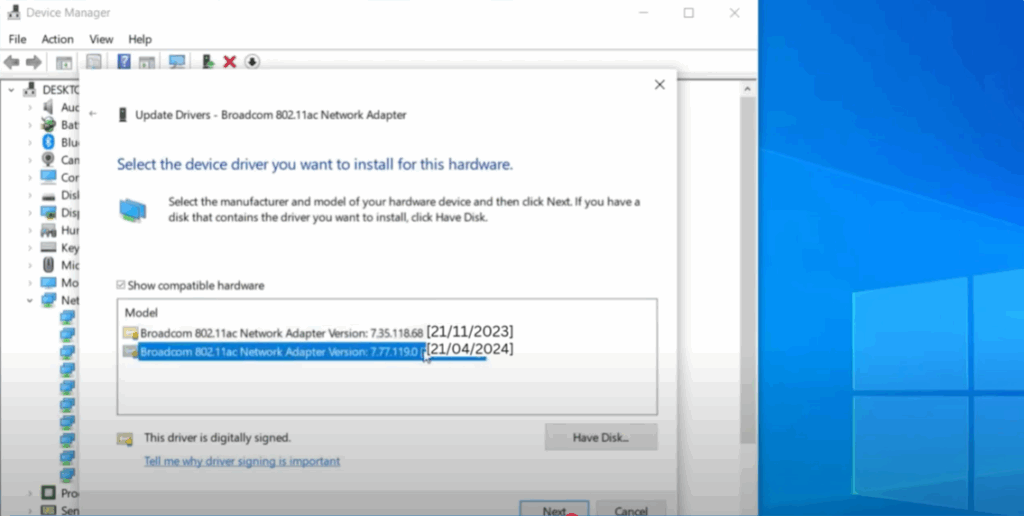Close the Update Drivers dialog
1024x516 pixels.
point(660,84)
